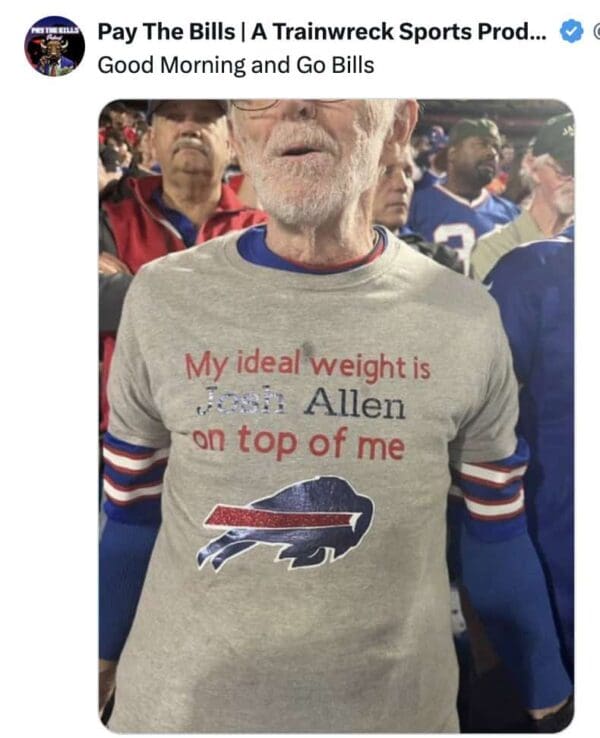Click the truncated handle beside the verified badge
Screen dimensions: 600x738
(x=595, y=32)
